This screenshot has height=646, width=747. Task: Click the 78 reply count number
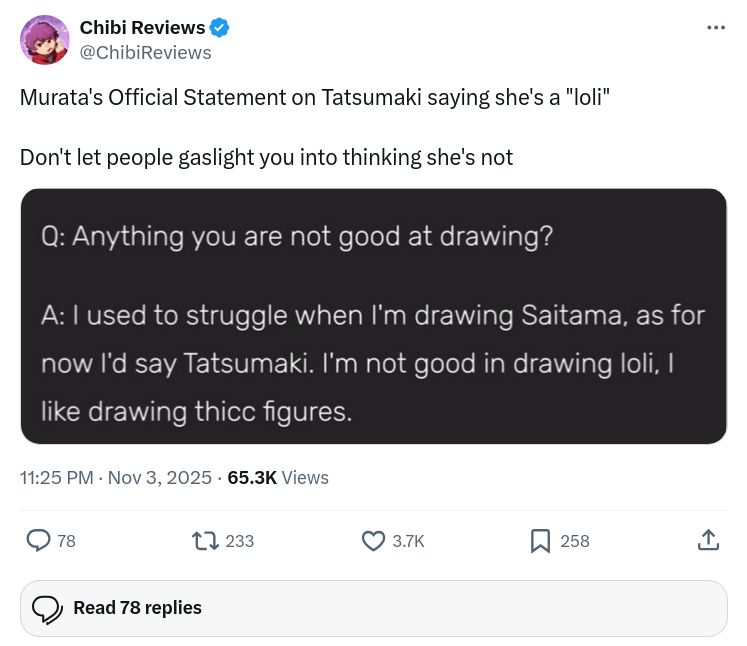click(x=67, y=541)
